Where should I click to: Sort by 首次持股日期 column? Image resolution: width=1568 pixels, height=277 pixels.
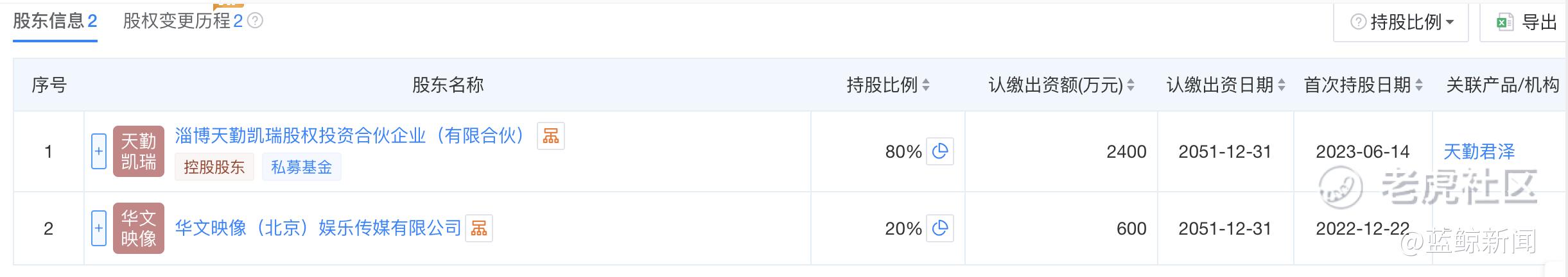coord(1363,85)
